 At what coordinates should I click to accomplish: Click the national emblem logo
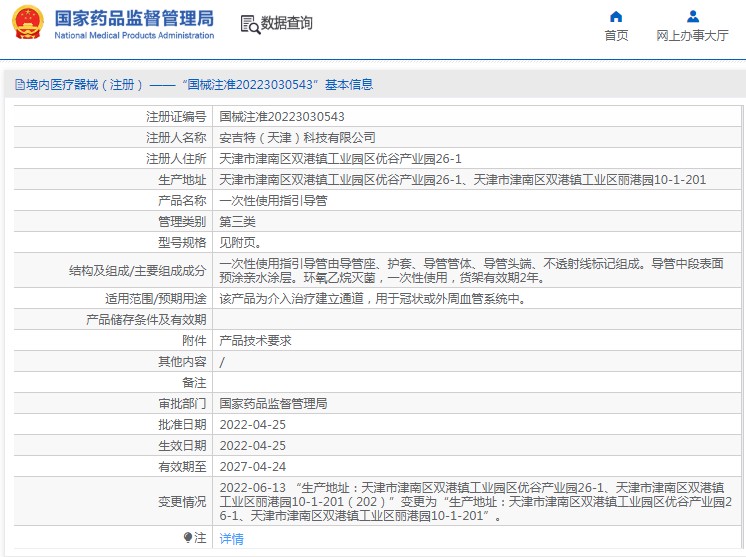28,23
